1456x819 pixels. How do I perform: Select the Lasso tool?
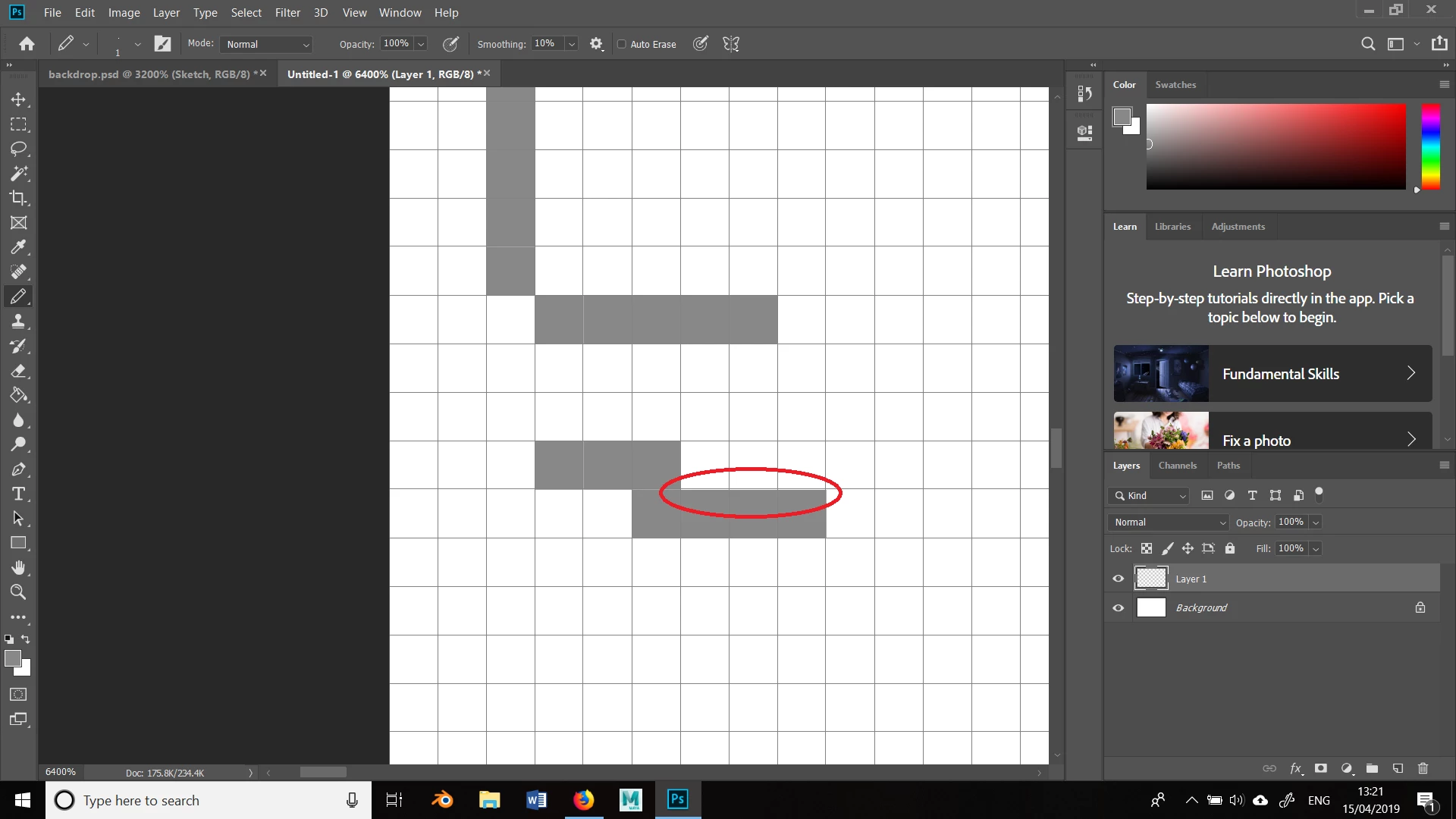(x=18, y=149)
